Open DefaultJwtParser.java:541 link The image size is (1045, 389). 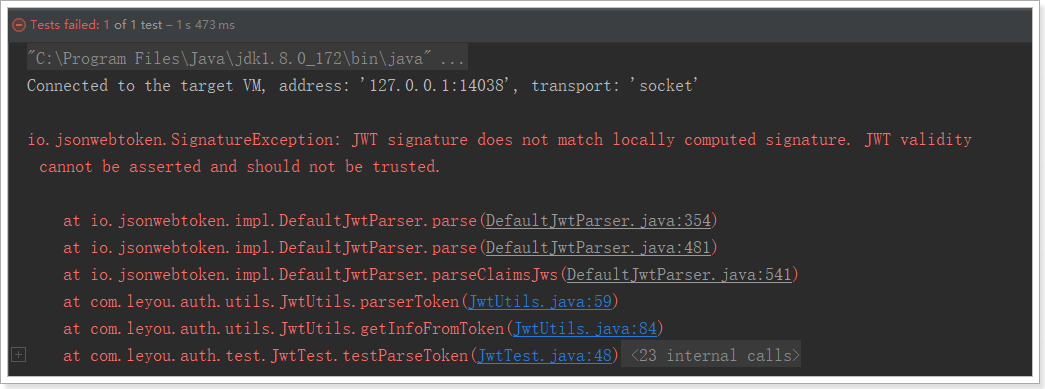tap(678, 274)
